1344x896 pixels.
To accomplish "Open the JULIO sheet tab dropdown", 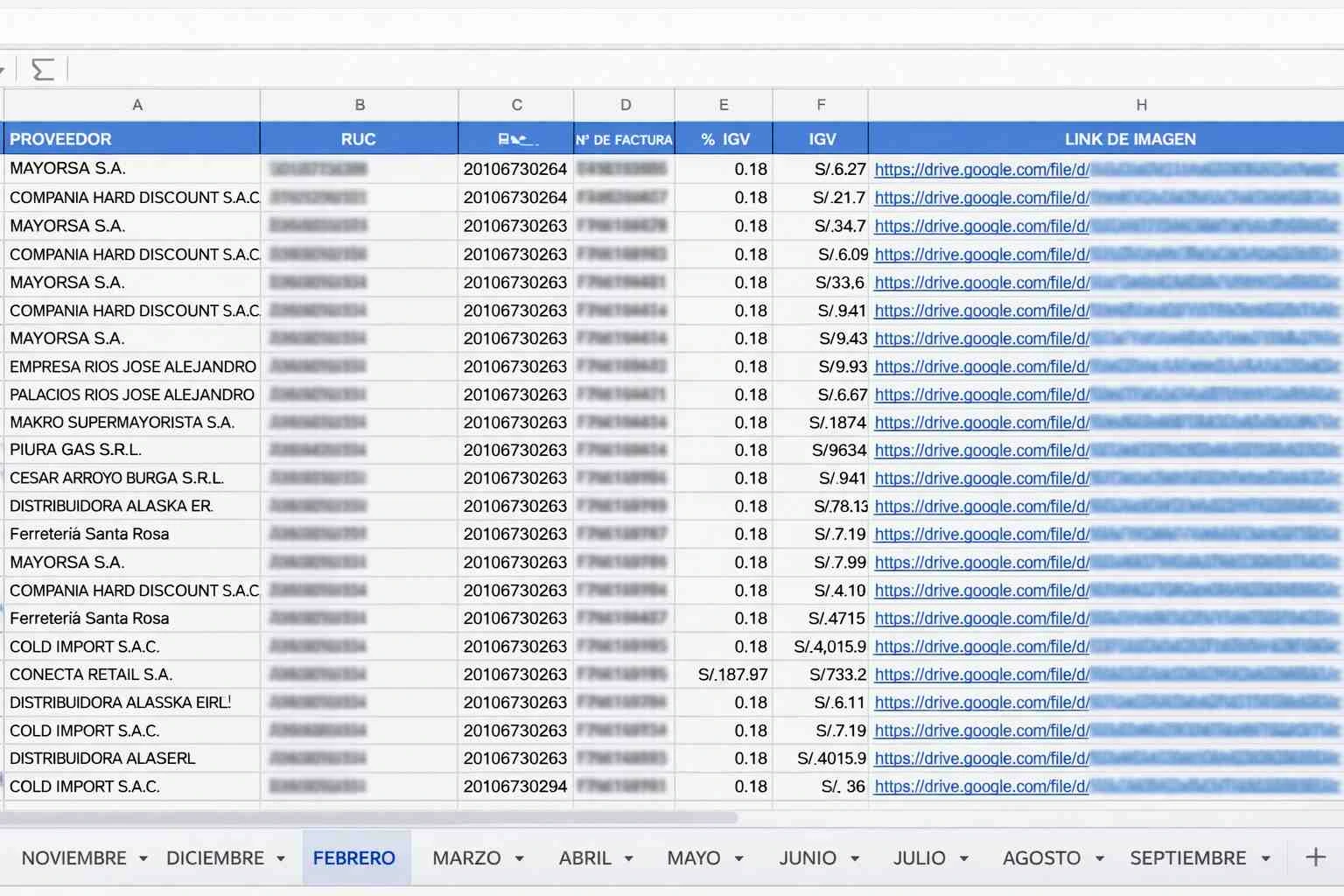I will pos(963,859).
